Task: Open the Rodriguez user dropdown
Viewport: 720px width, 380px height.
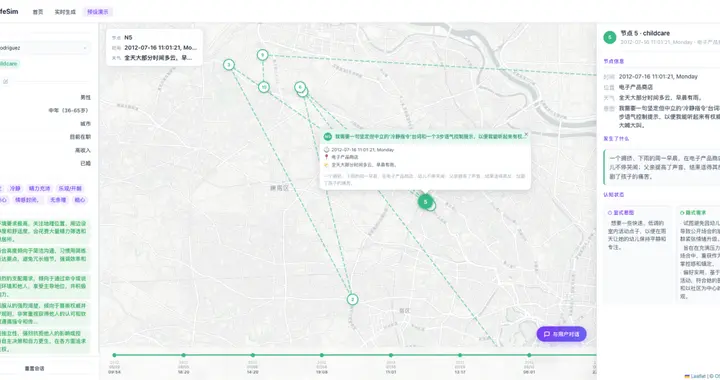Action: point(45,48)
